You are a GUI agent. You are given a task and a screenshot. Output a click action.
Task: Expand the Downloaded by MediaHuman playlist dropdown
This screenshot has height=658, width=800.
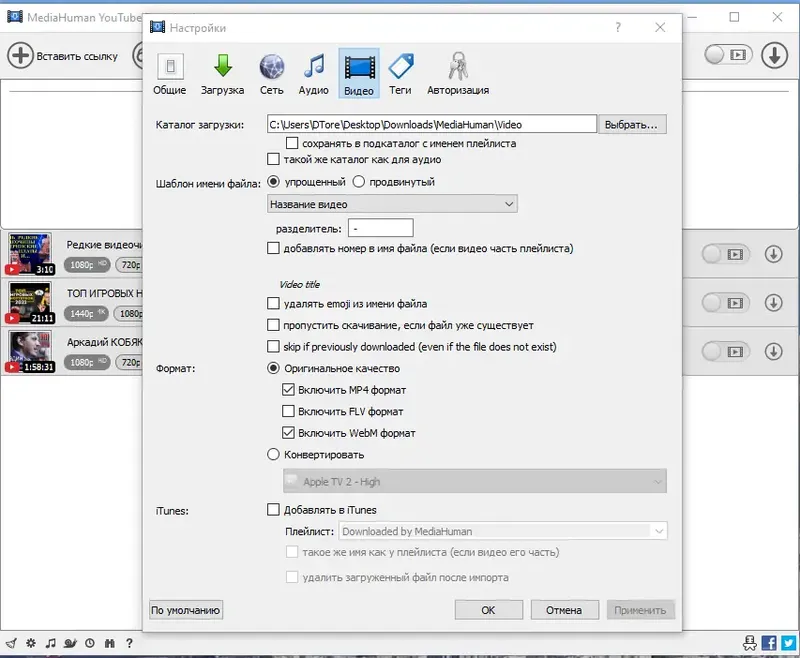[503, 531]
